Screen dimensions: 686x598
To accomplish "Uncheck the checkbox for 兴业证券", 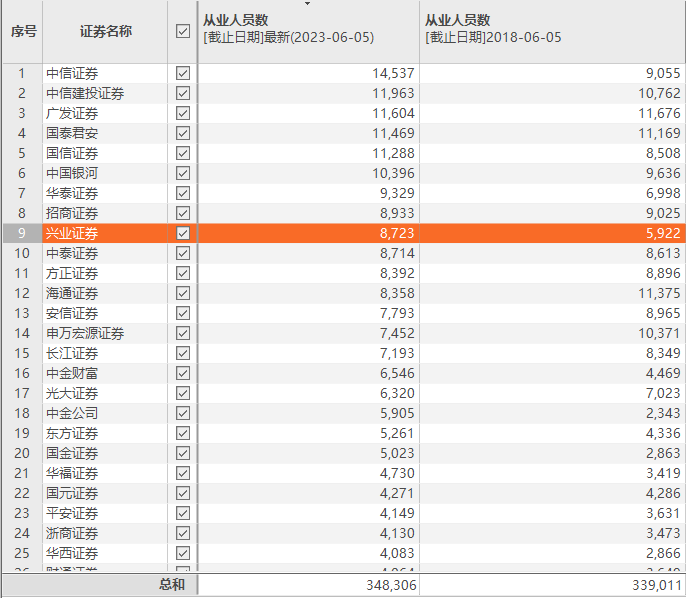I will pyautogui.click(x=182, y=233).
